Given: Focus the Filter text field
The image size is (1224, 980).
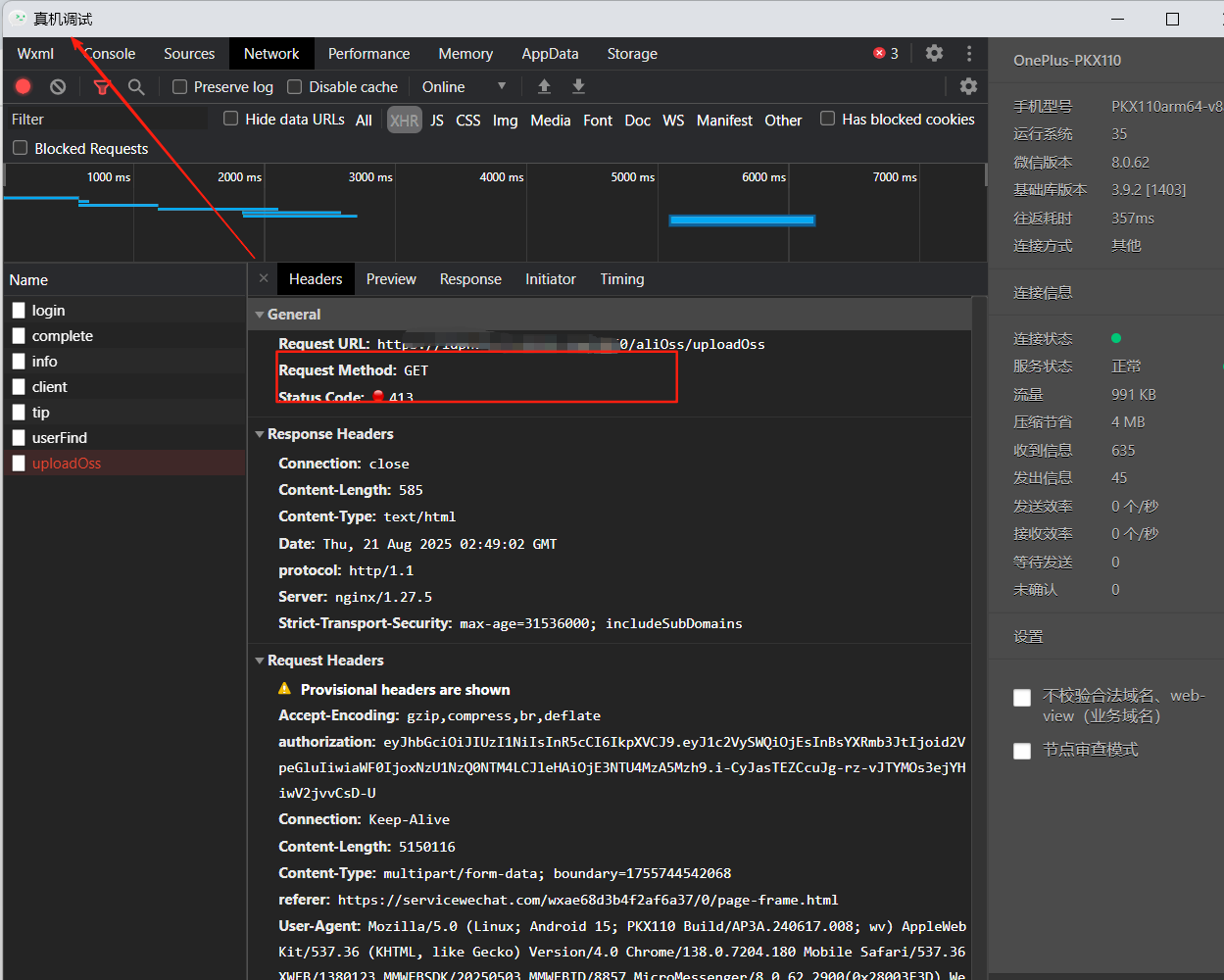Looking at the screenshot, I should [x=107, y=120].
